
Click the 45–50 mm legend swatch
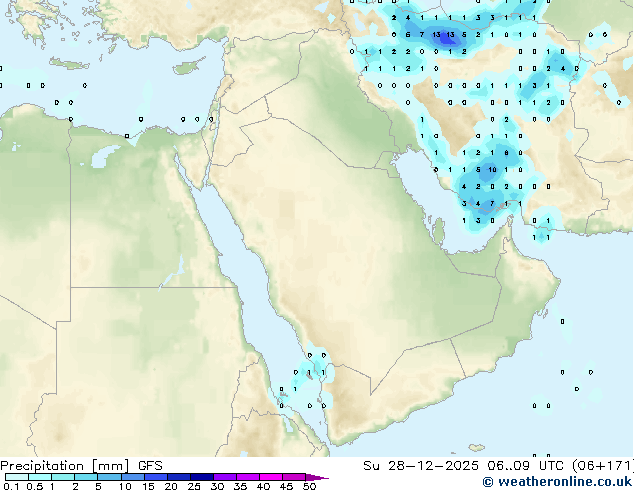[x=294, y=477]
